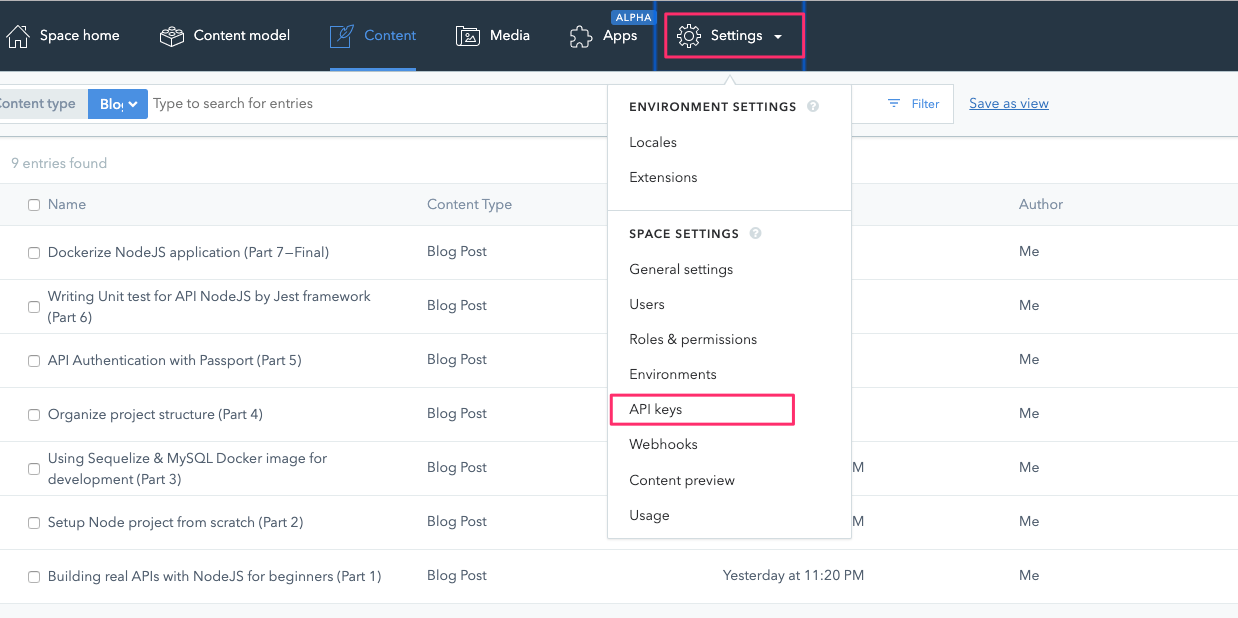Check the Dockerize NodeJS application entry
1238x618 pixels.
point(33,252)
